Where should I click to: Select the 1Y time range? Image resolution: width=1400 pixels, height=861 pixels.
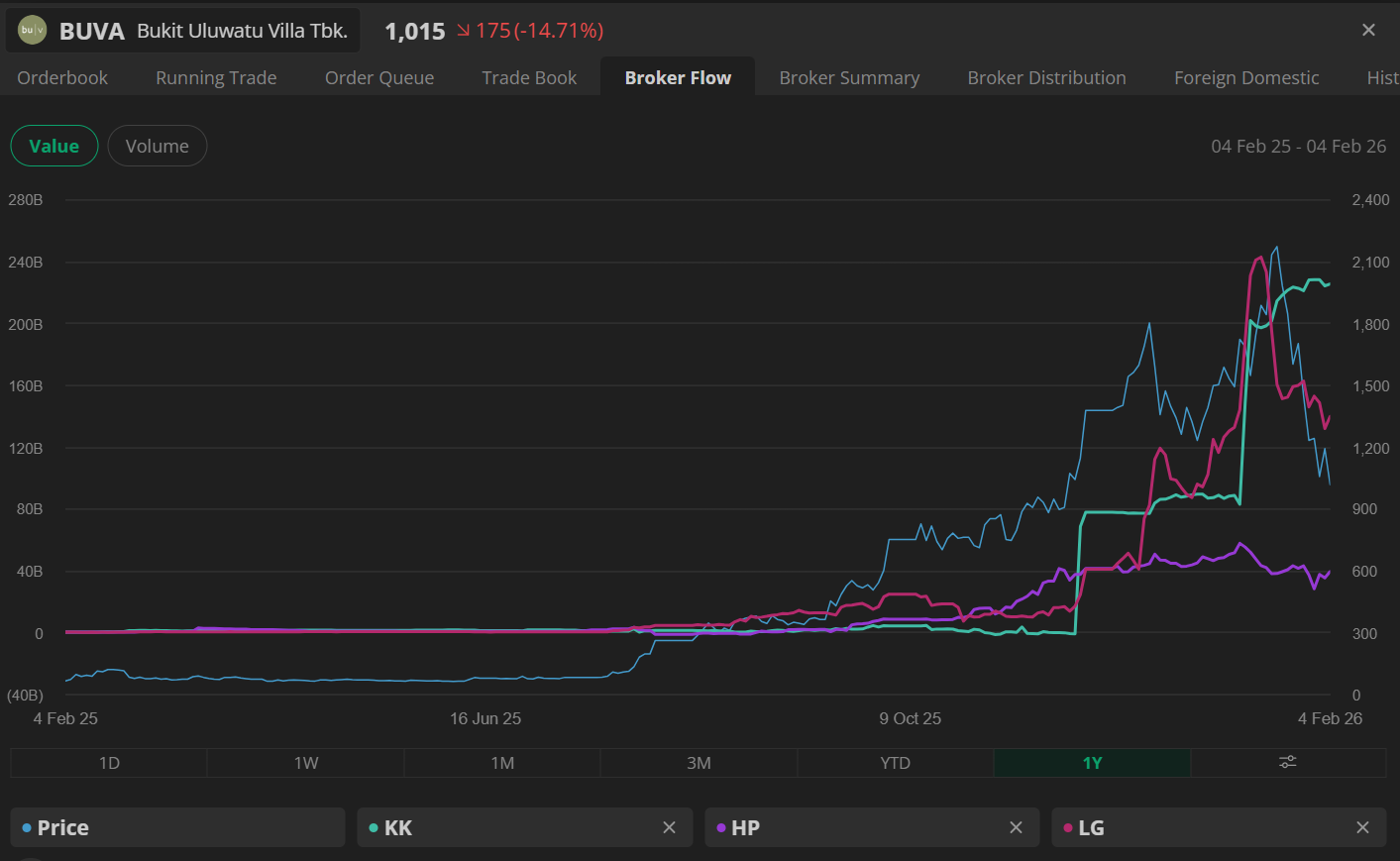(x=1092, y=763)
